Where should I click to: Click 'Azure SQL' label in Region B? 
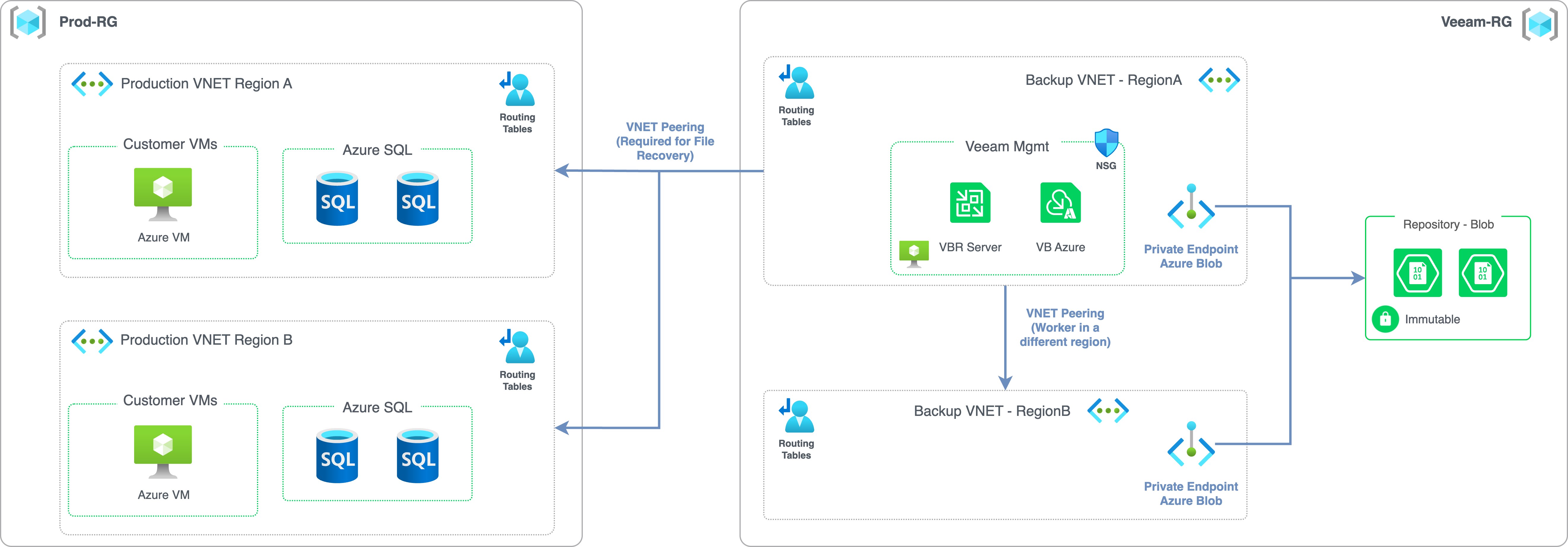click(x=377, y=408)
